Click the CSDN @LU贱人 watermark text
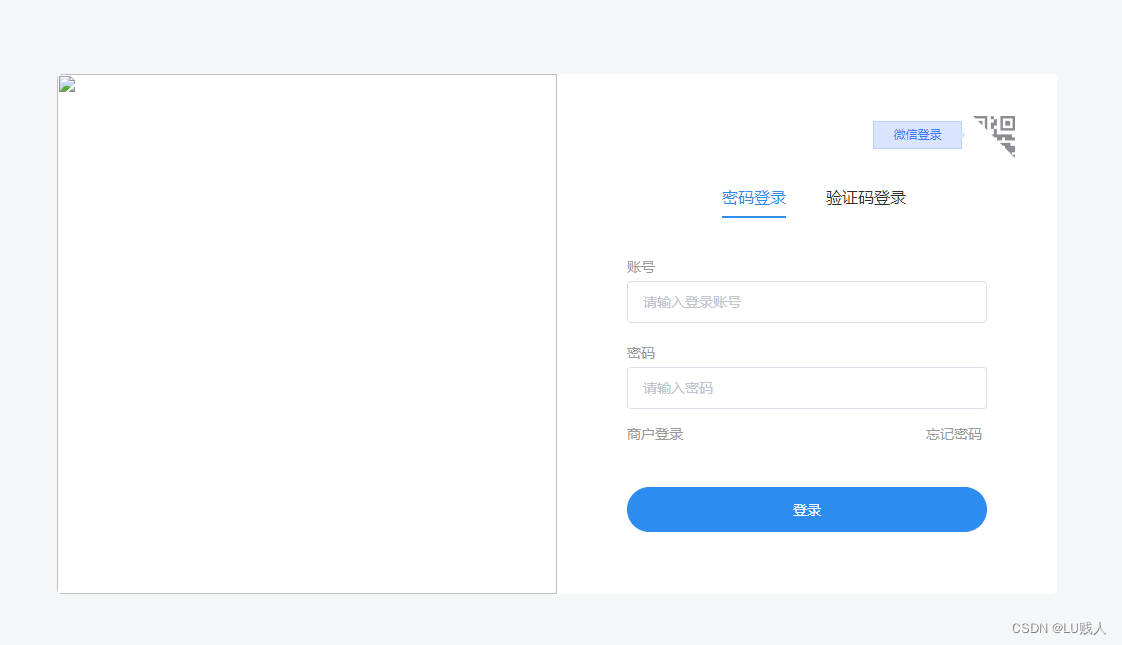The height and width of the screenshot is (645, 1122). [x=1058, y=628]
